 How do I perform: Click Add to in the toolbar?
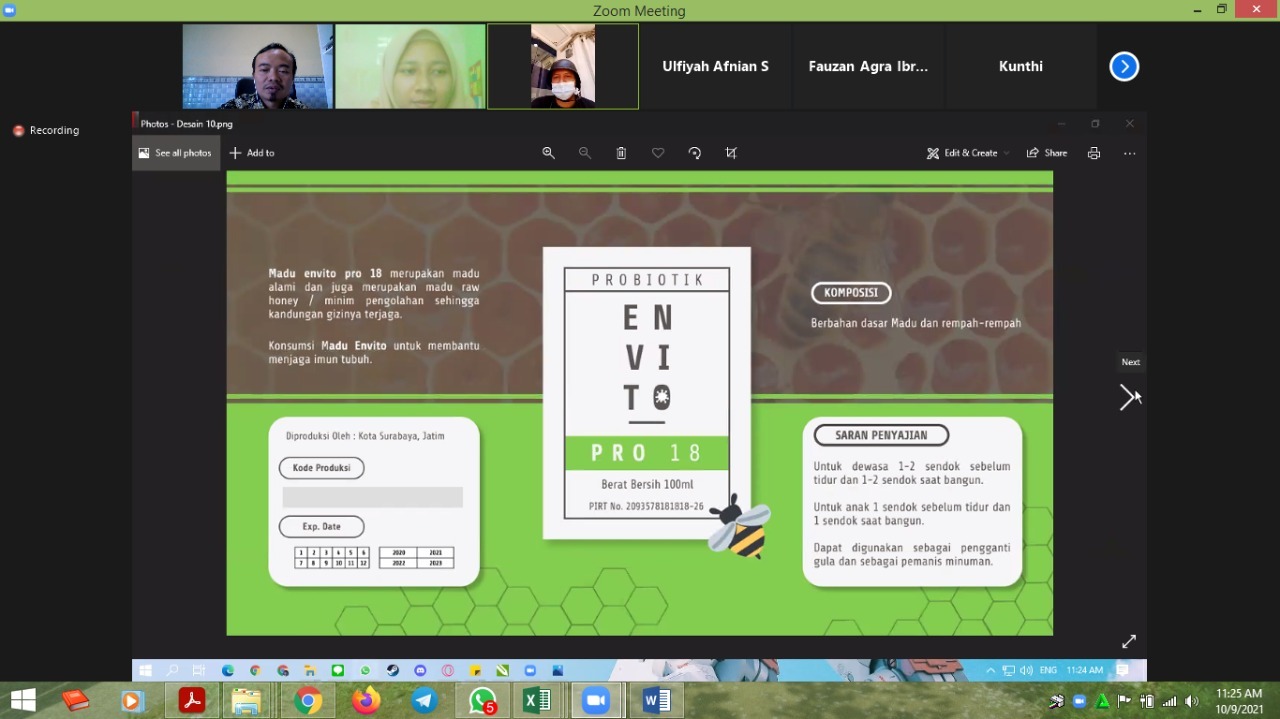pos(252,153)
